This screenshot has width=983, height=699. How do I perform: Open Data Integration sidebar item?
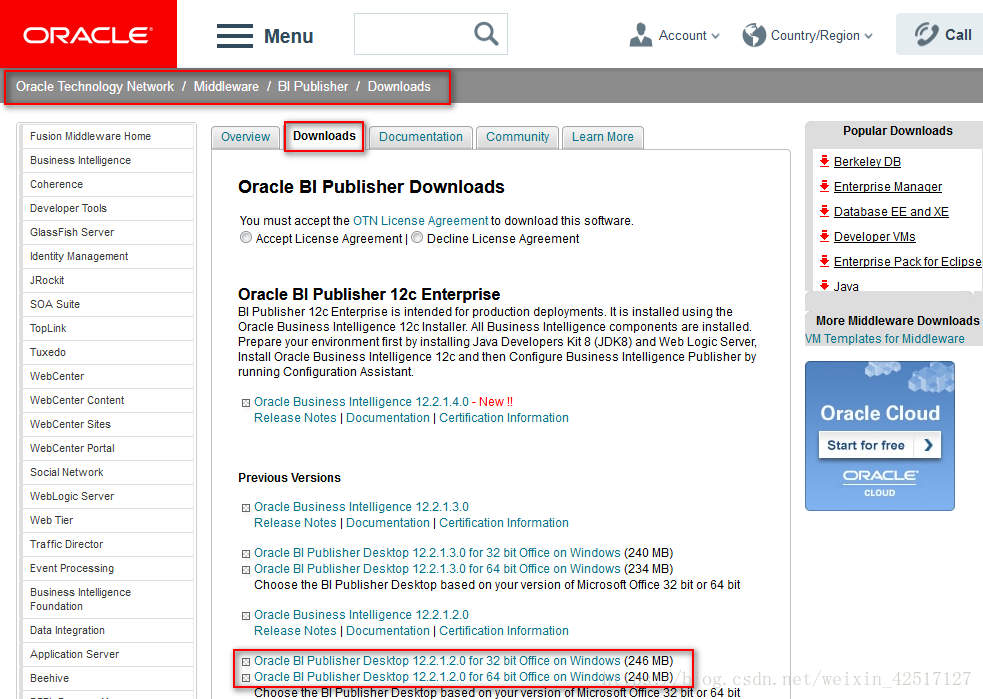click(108, 631)
